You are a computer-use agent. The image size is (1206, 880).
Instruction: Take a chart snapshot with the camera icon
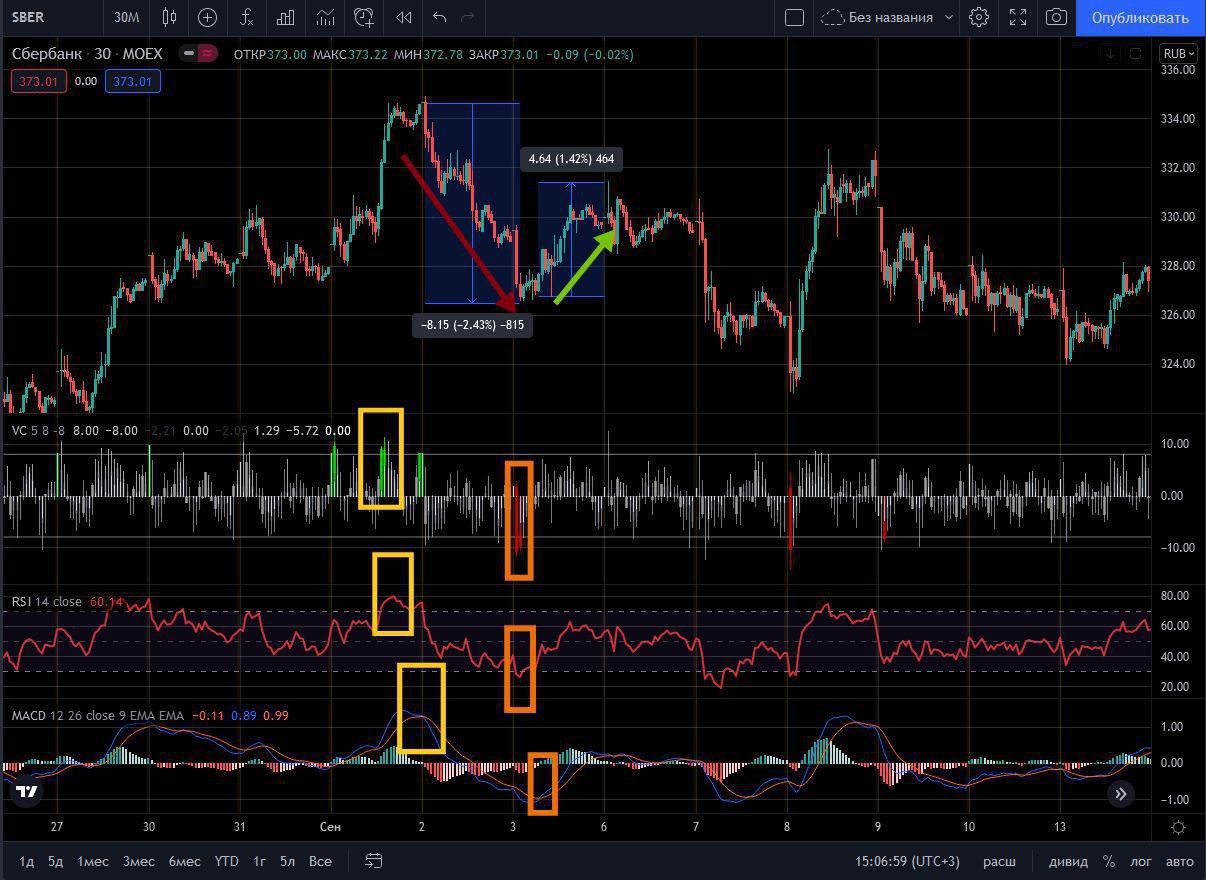1056,17
